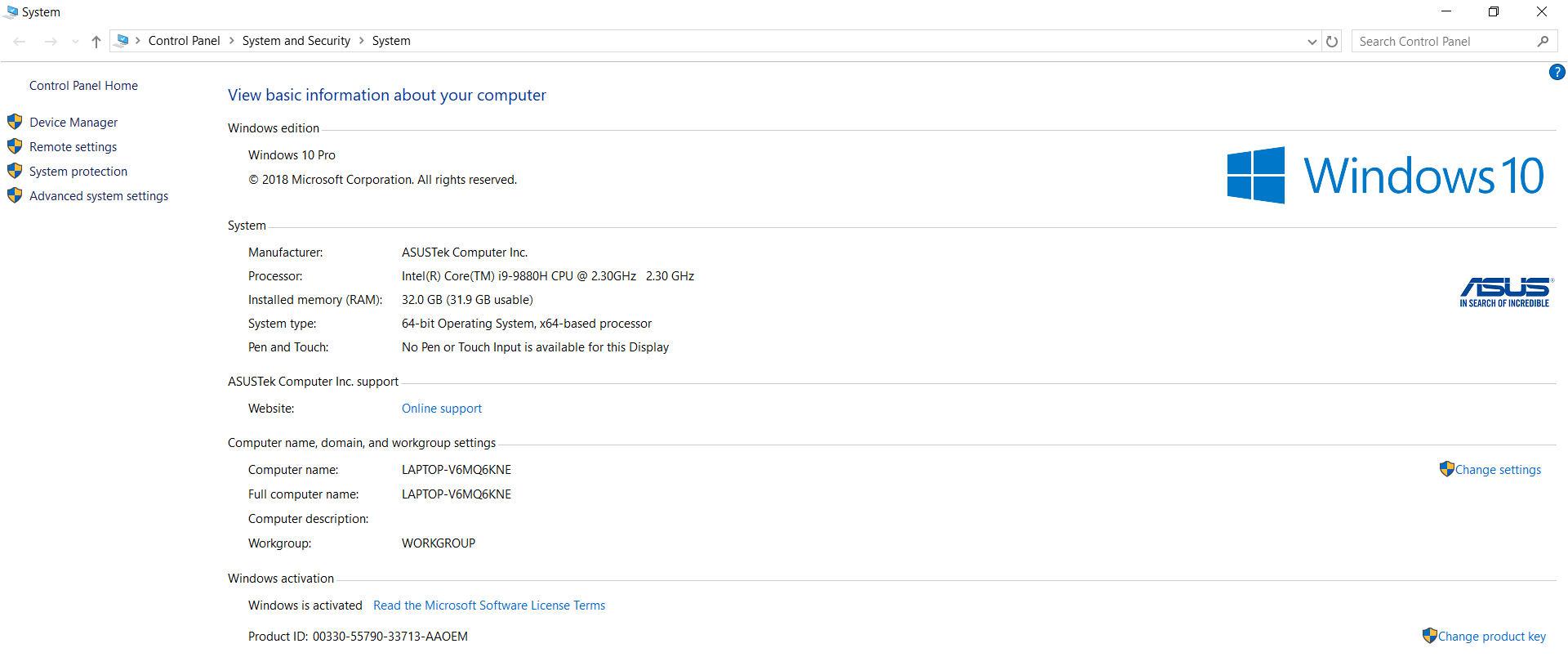The image size is (1568, 666).
Task: Open System protection settings
Action: [x=78, y=172]
